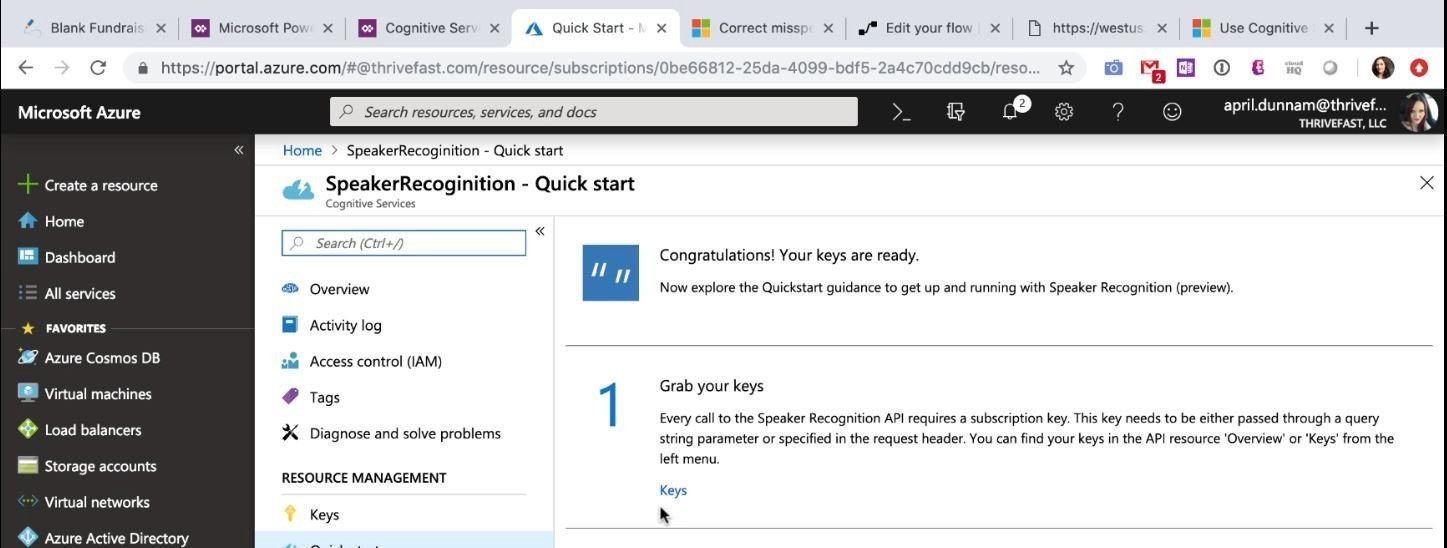Viewport: 1447px width, 548px height.
Task: Go forward in browser history
Action: tap(62, 68)
